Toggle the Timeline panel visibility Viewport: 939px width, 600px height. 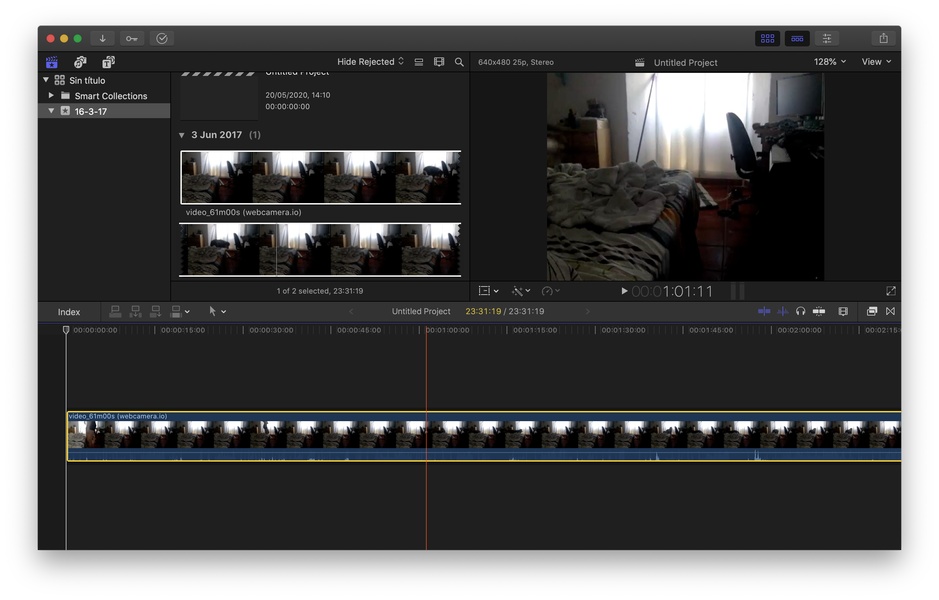point(797,38)
